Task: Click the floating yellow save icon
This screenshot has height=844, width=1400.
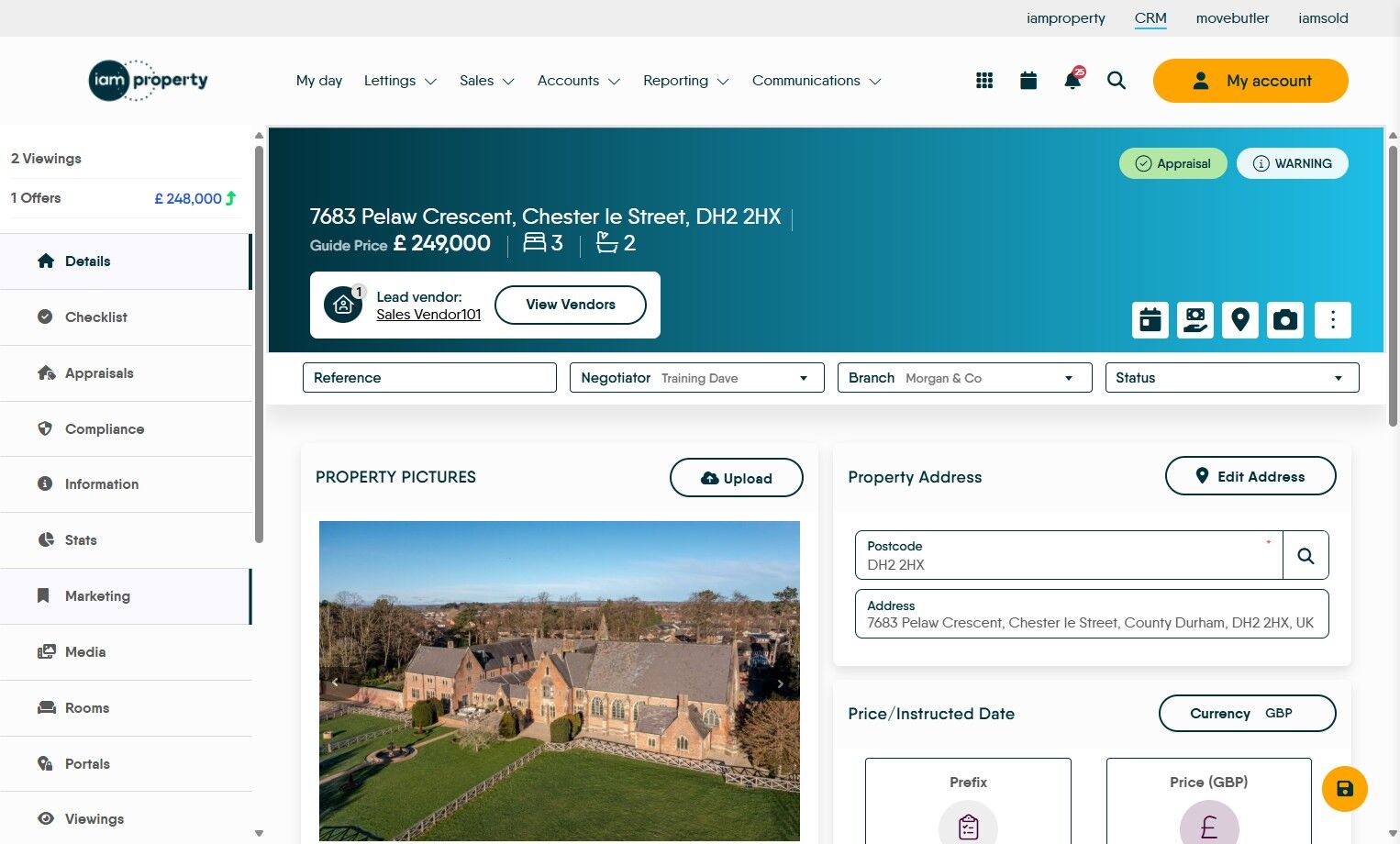Action: point(1345,789)
